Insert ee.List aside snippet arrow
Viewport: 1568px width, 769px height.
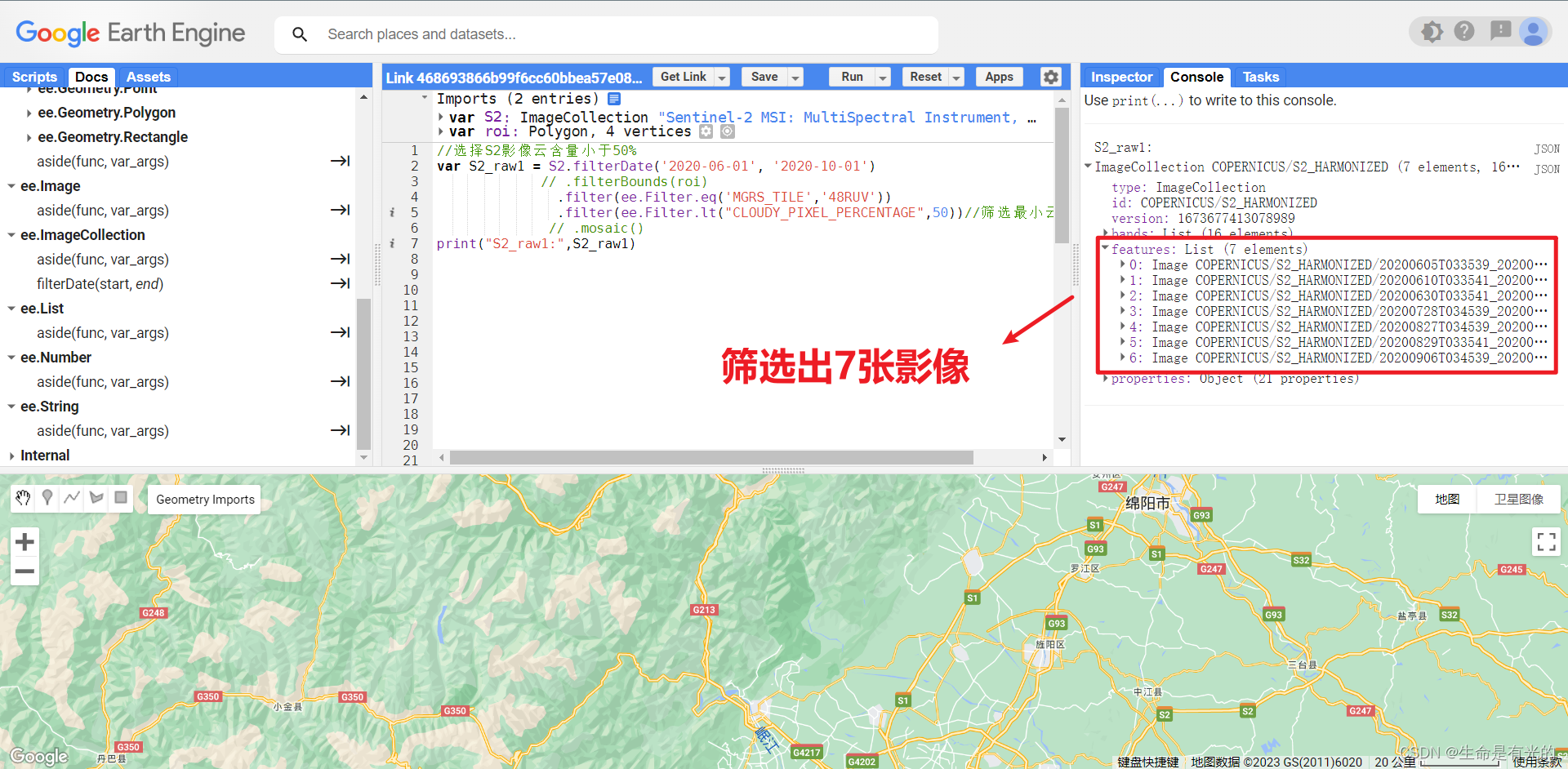[340, 332]
